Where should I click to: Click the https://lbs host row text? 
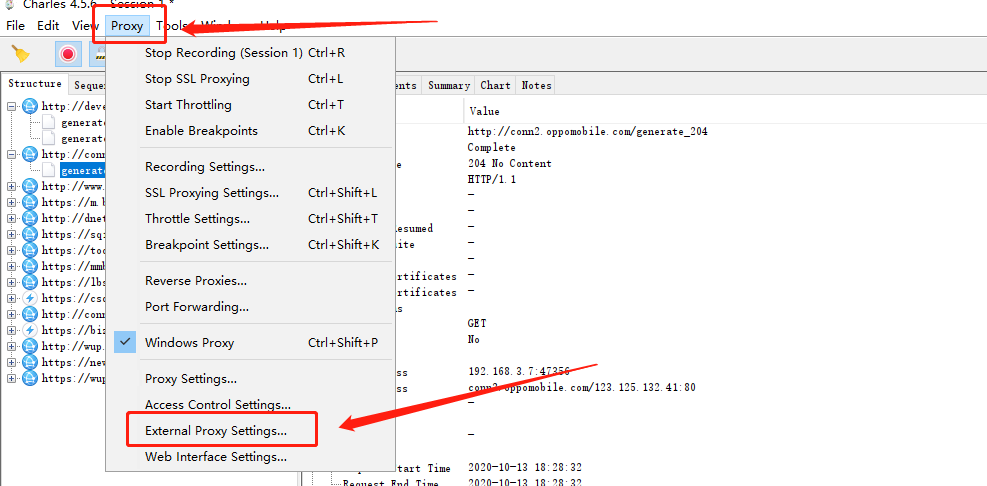point(73,283)
